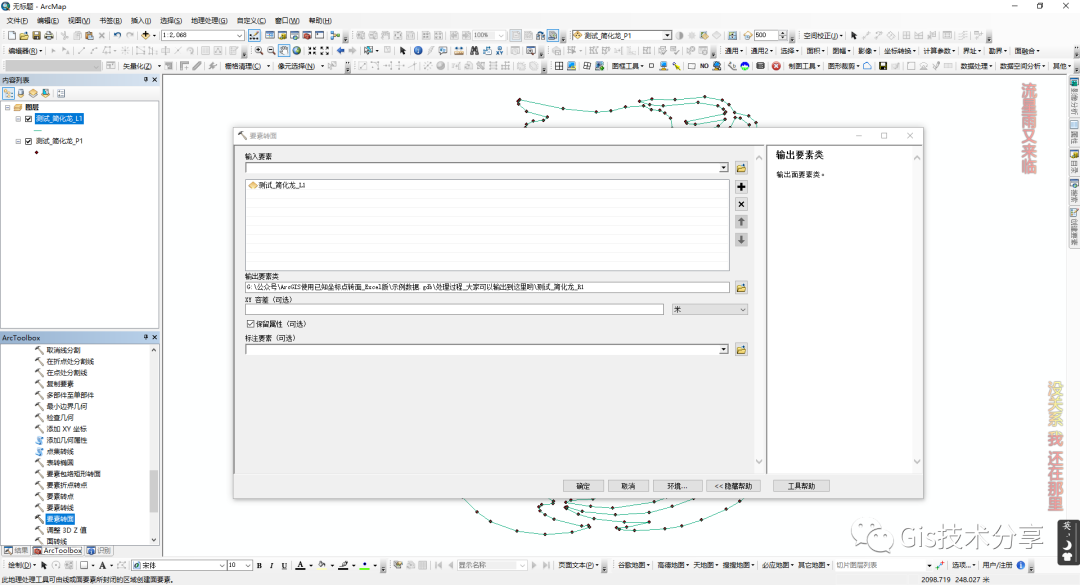Open the 地理处理 menu

pyautogui.click(x=208, y=20)
